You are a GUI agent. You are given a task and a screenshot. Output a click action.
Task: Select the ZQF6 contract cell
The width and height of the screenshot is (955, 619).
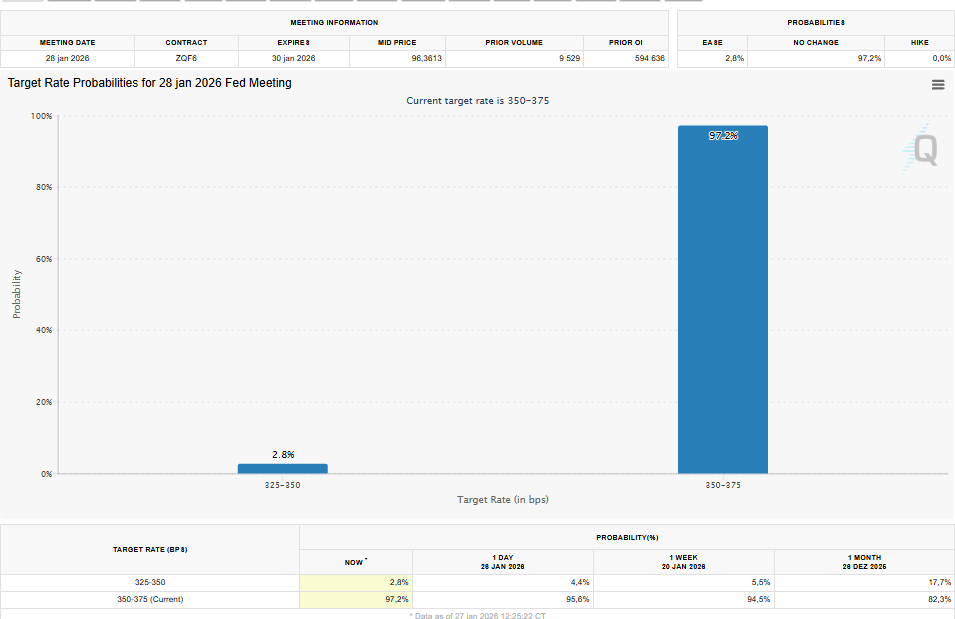[186, 59]
